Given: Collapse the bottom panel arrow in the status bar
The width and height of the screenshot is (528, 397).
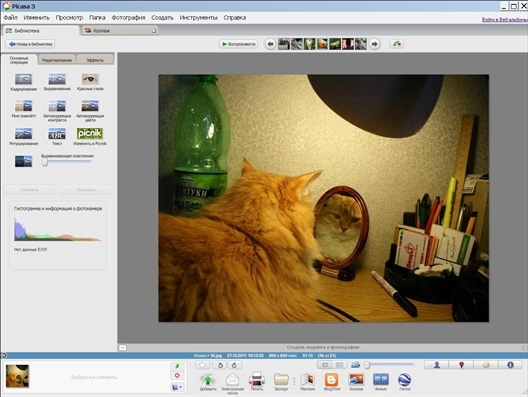Looking at the screenshot, I should (x=4, y=355).
